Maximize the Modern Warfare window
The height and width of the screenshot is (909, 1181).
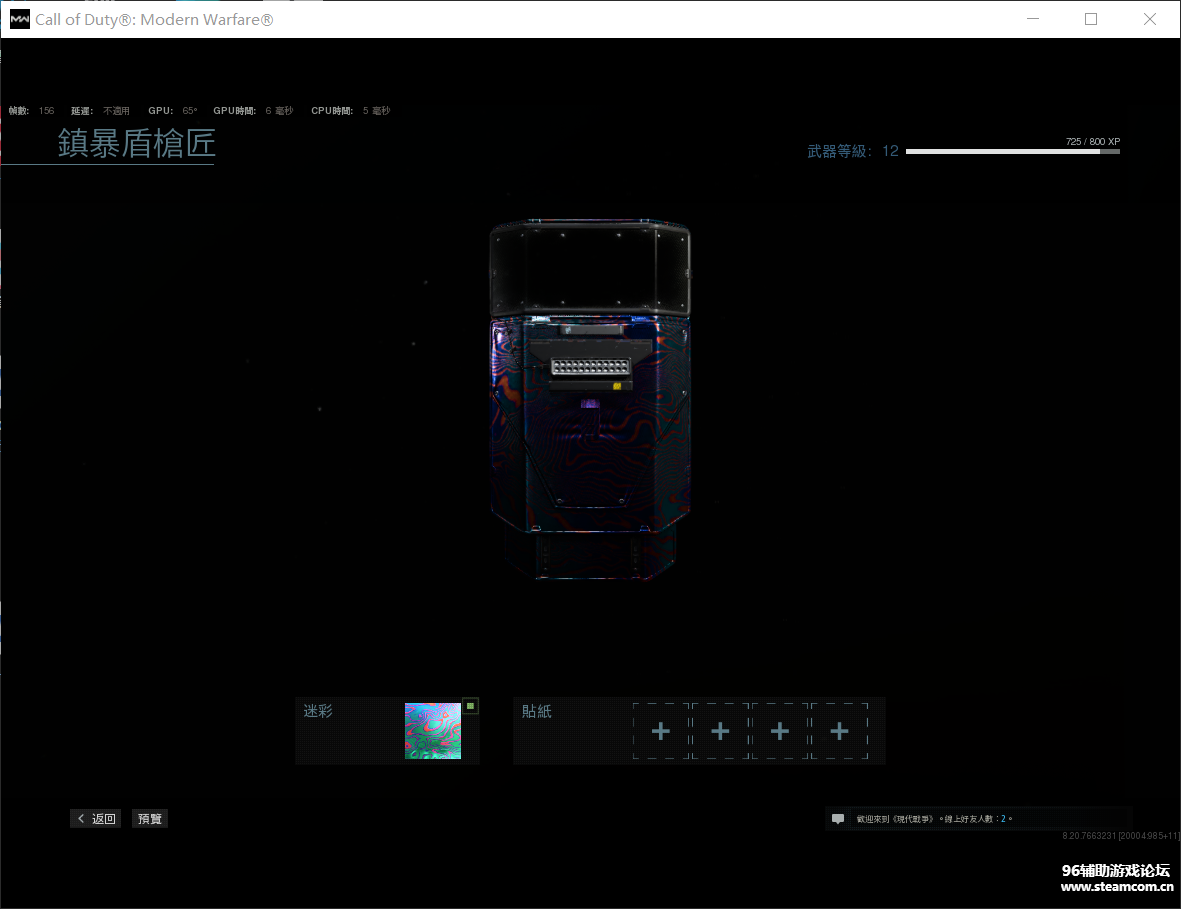click(1091, 19)
